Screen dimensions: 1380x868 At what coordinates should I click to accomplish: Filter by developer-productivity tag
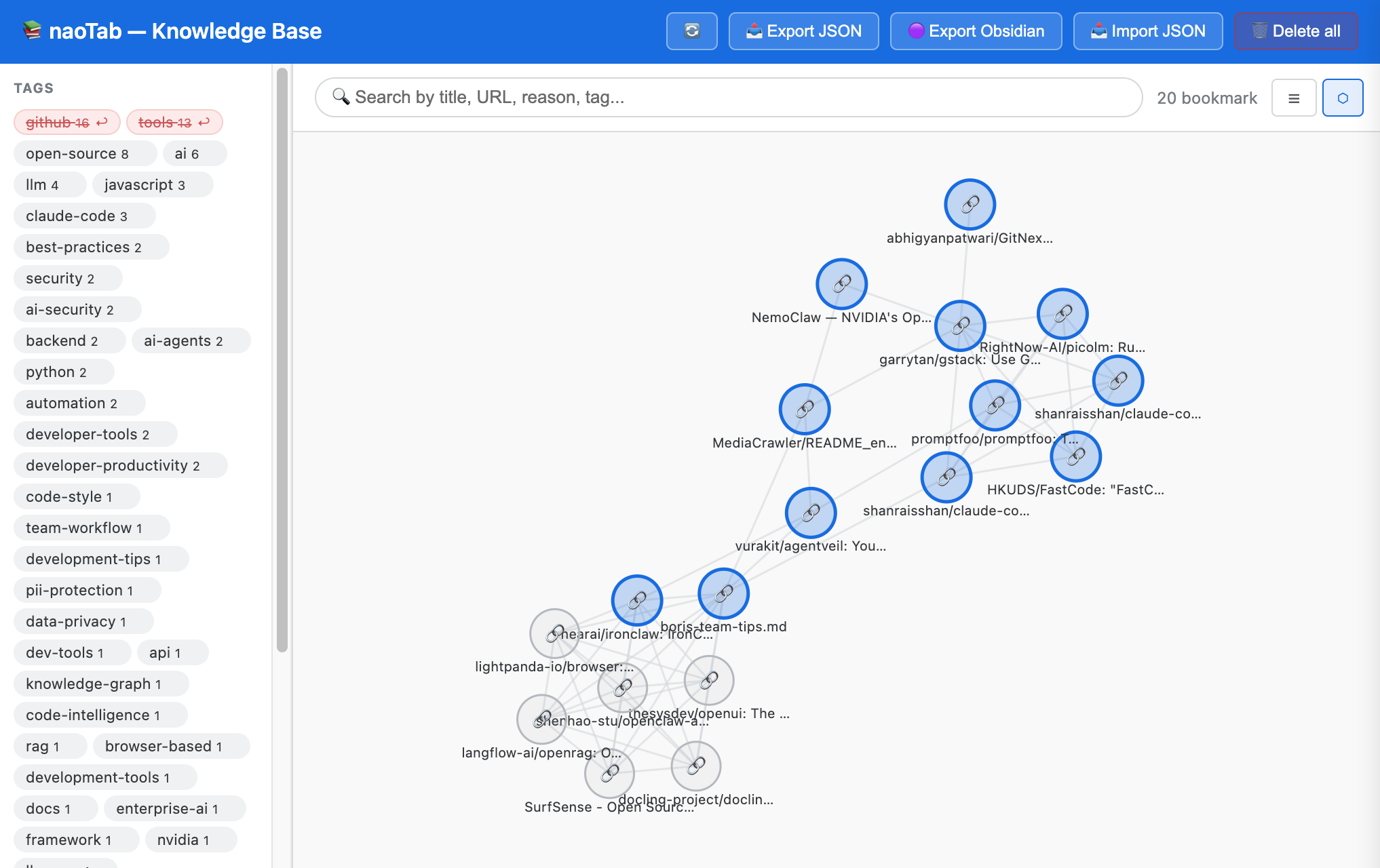pos(121,465)
